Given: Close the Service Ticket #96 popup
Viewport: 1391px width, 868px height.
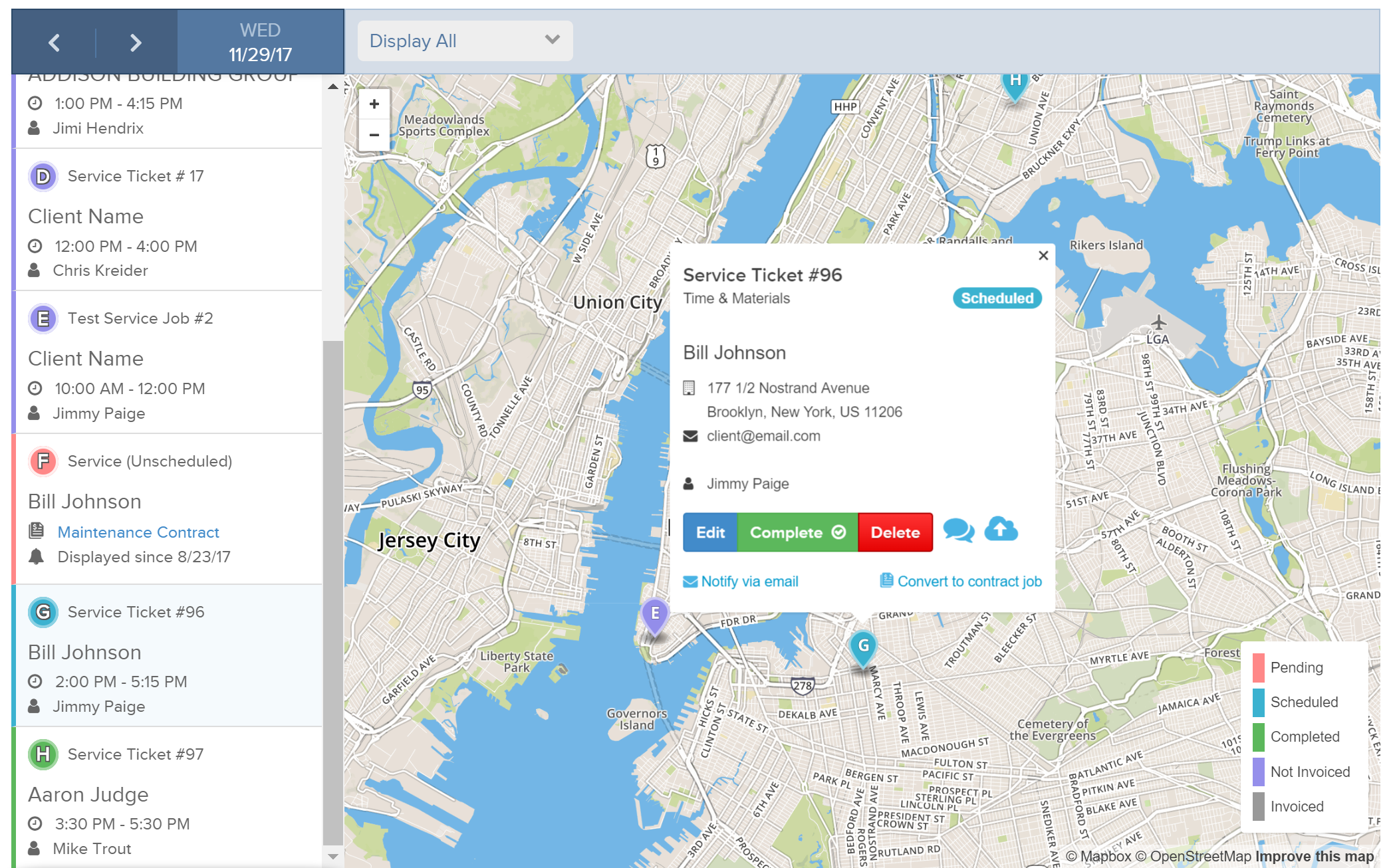Looking at the screenshot, I should (1043, 255).
